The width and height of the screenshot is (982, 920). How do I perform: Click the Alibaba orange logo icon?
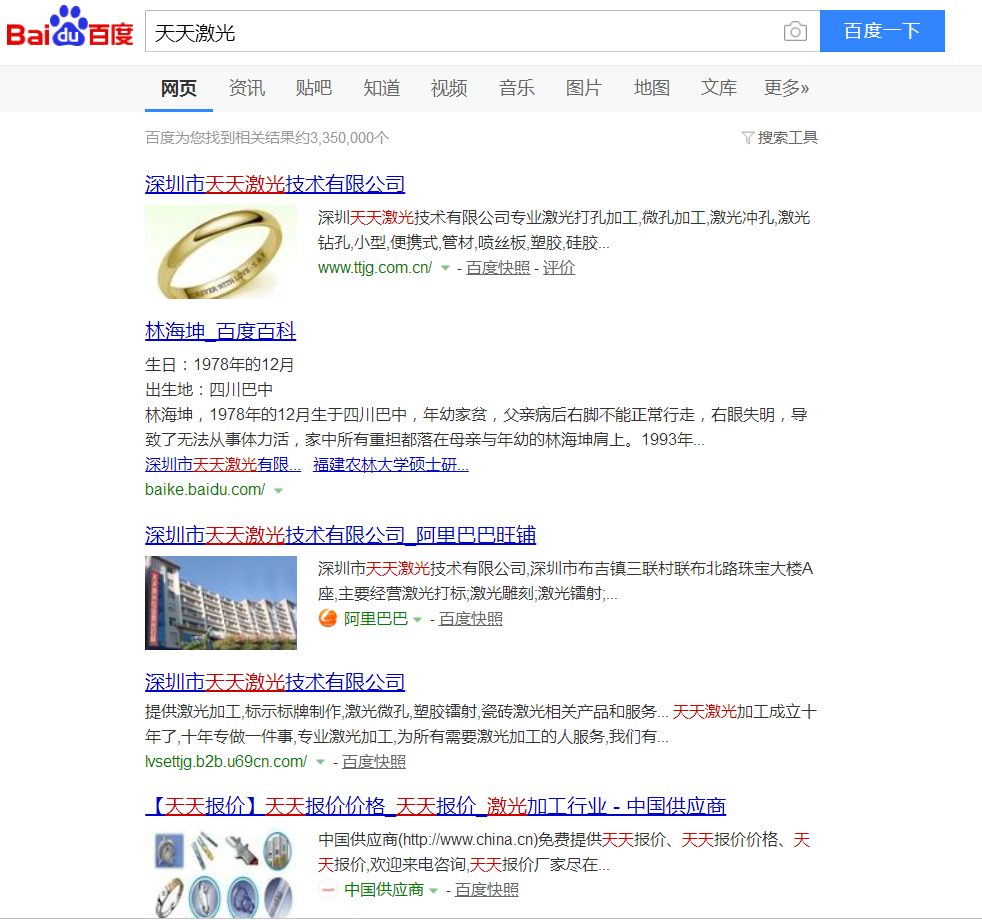[x=328, y=619]
